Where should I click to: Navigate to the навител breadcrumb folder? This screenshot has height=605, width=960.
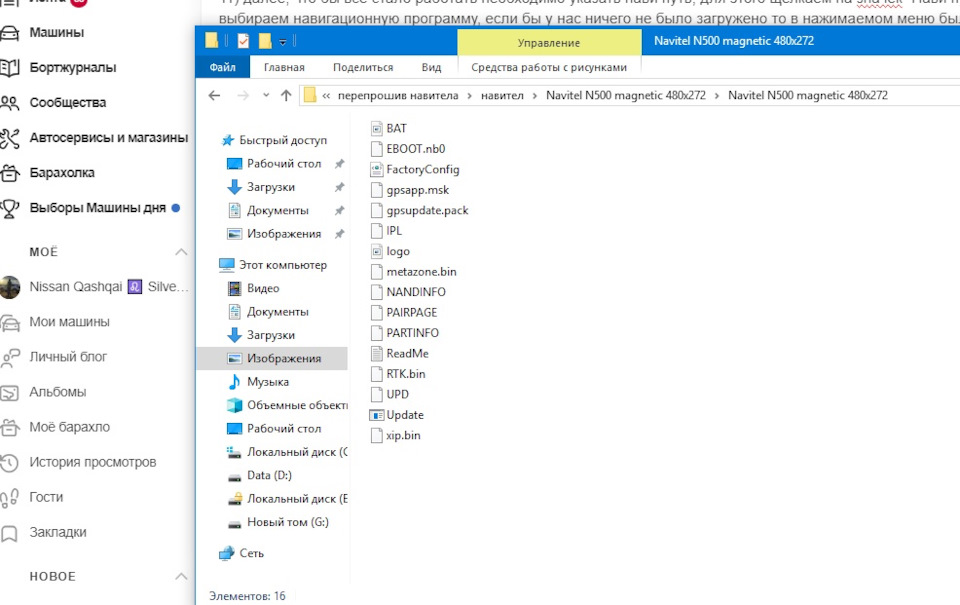[x=502, y=96]
